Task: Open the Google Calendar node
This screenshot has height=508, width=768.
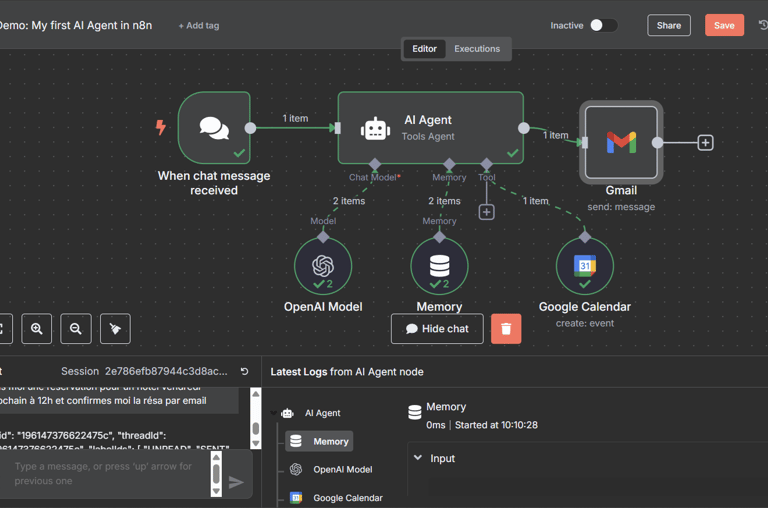Action: coord(585,266)
